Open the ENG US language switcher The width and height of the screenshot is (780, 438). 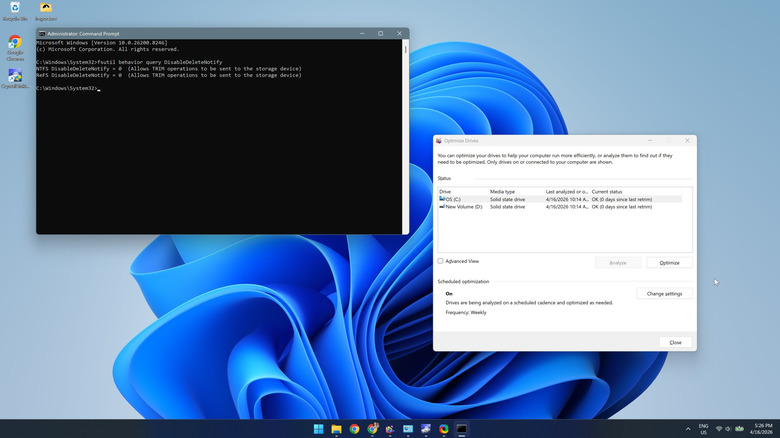(x=703, y=429)
